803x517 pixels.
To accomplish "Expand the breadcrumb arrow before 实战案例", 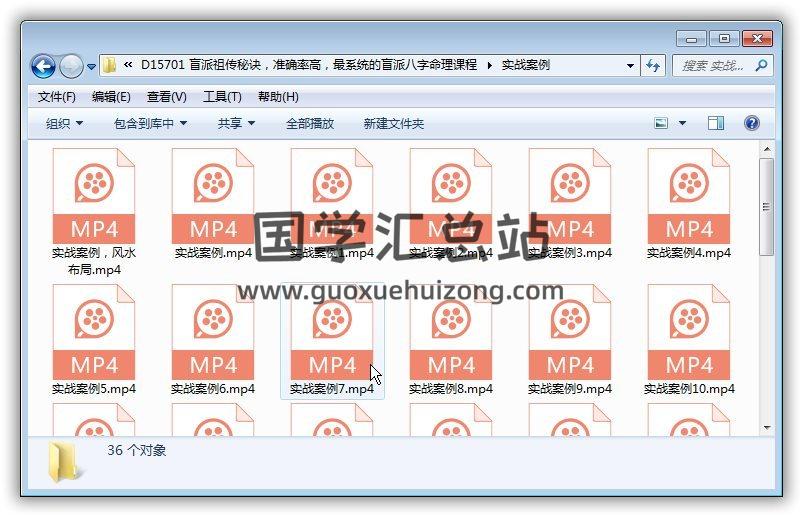I will (x=490, y=66).
